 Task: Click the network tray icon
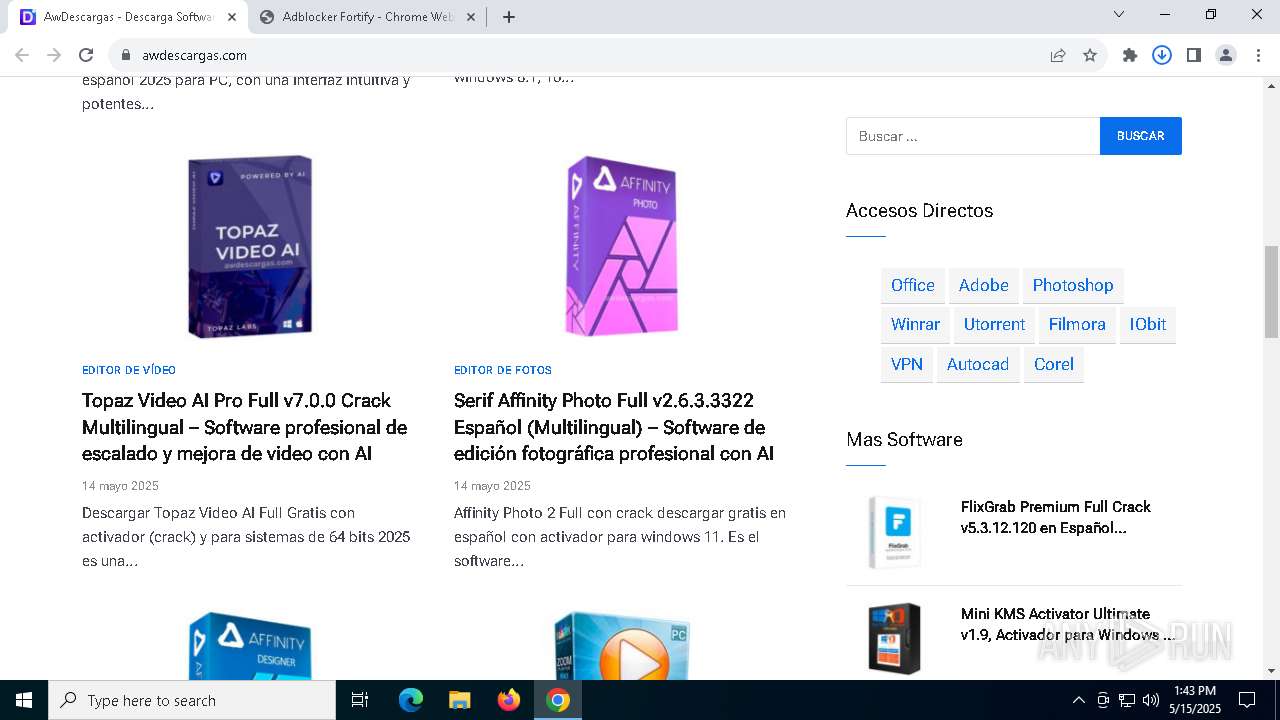point(1127,700)
